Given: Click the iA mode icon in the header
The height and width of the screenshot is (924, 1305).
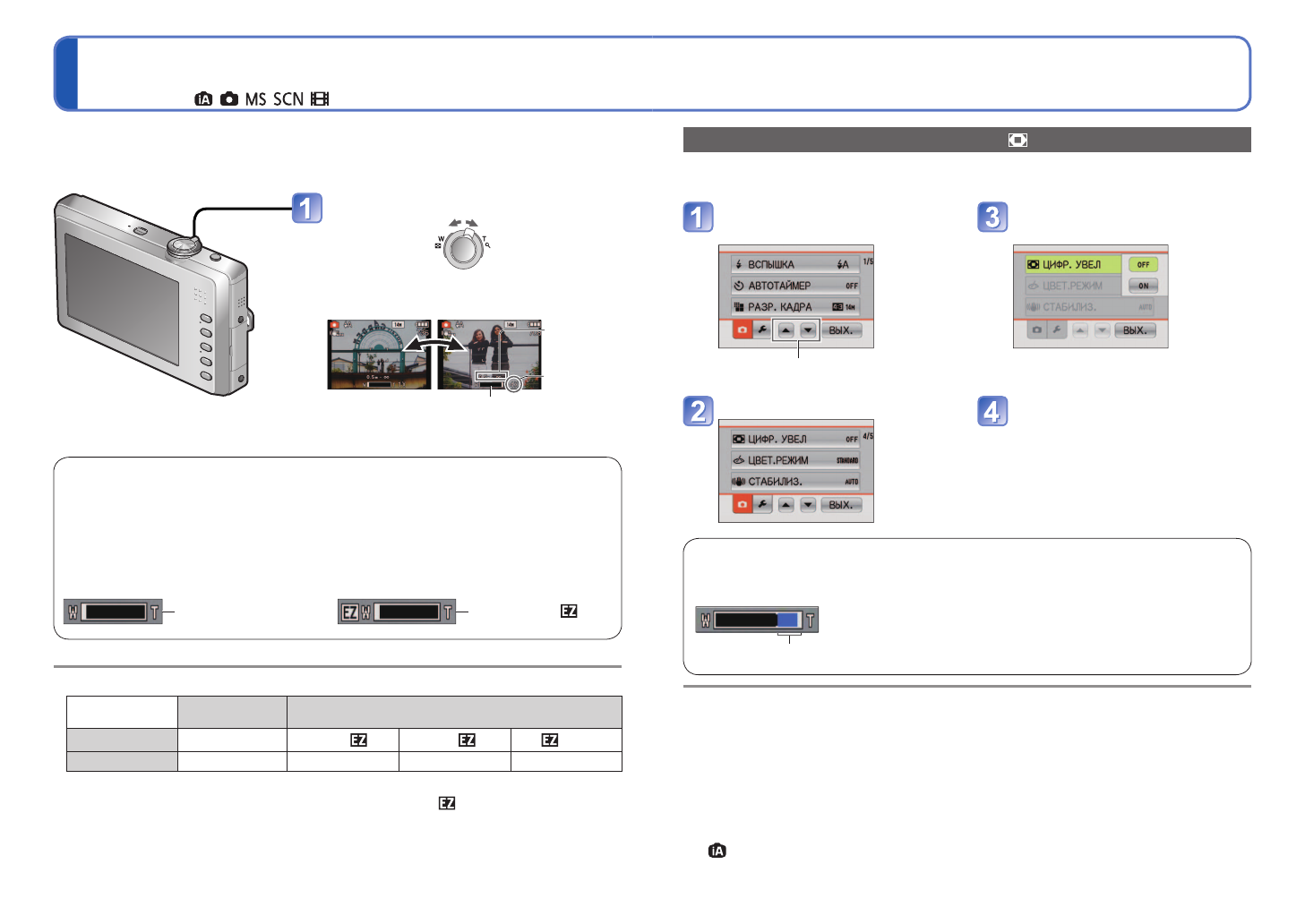Looking at the screenshot, I should coord(203,99).
